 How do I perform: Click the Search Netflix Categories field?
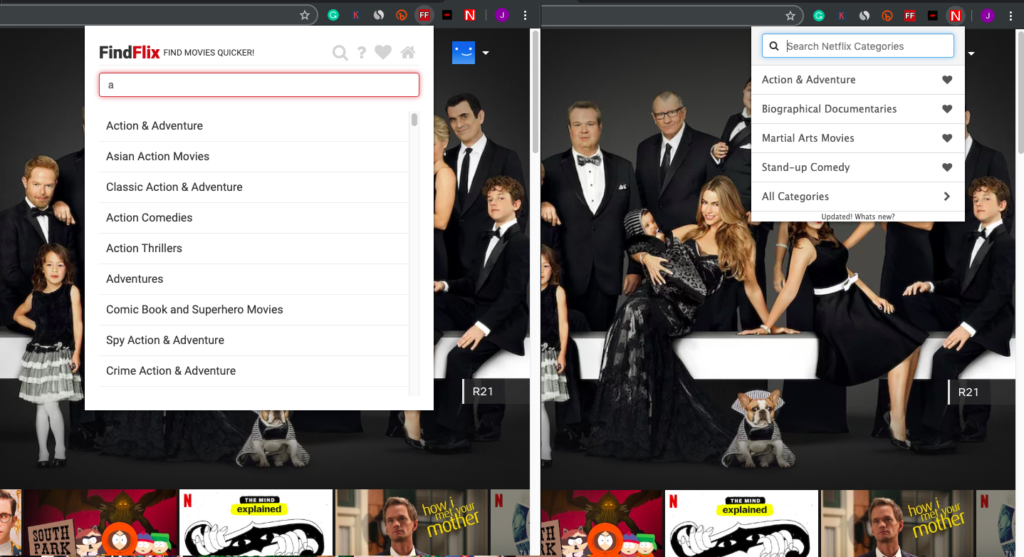pyautogui.click(x=857, y=46)
